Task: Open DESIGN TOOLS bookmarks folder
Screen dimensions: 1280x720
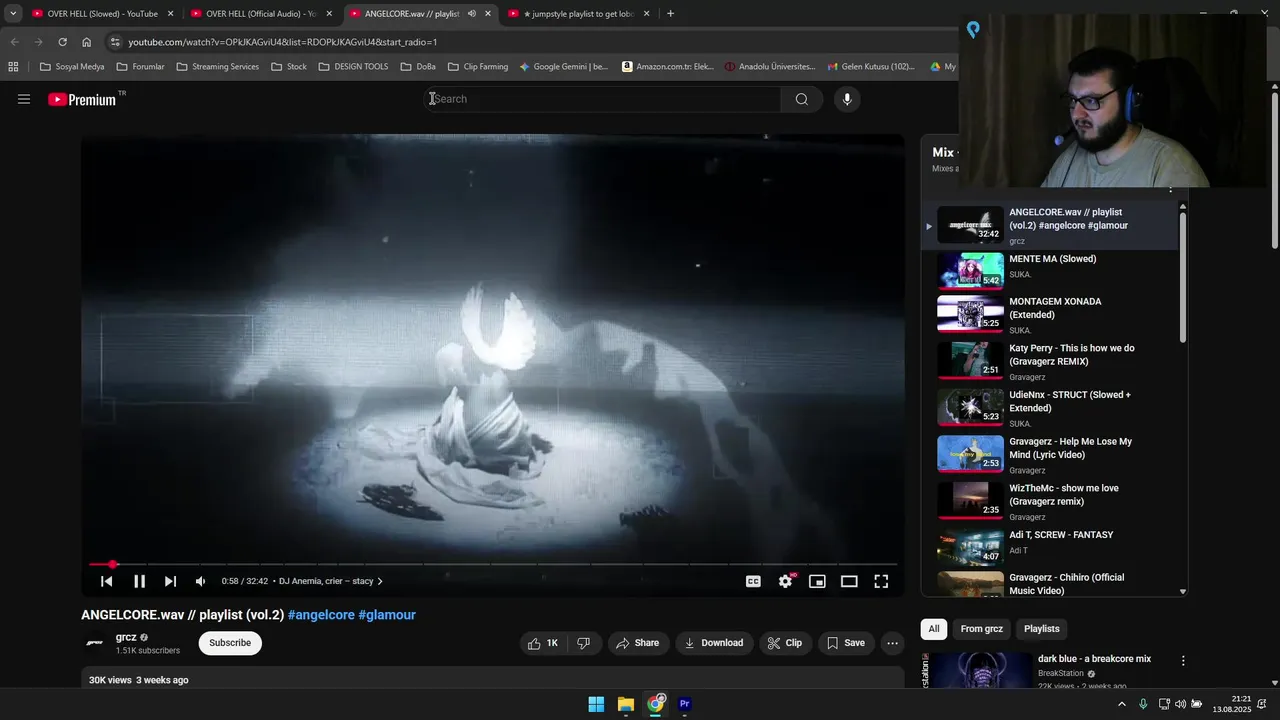Action: 353,67
